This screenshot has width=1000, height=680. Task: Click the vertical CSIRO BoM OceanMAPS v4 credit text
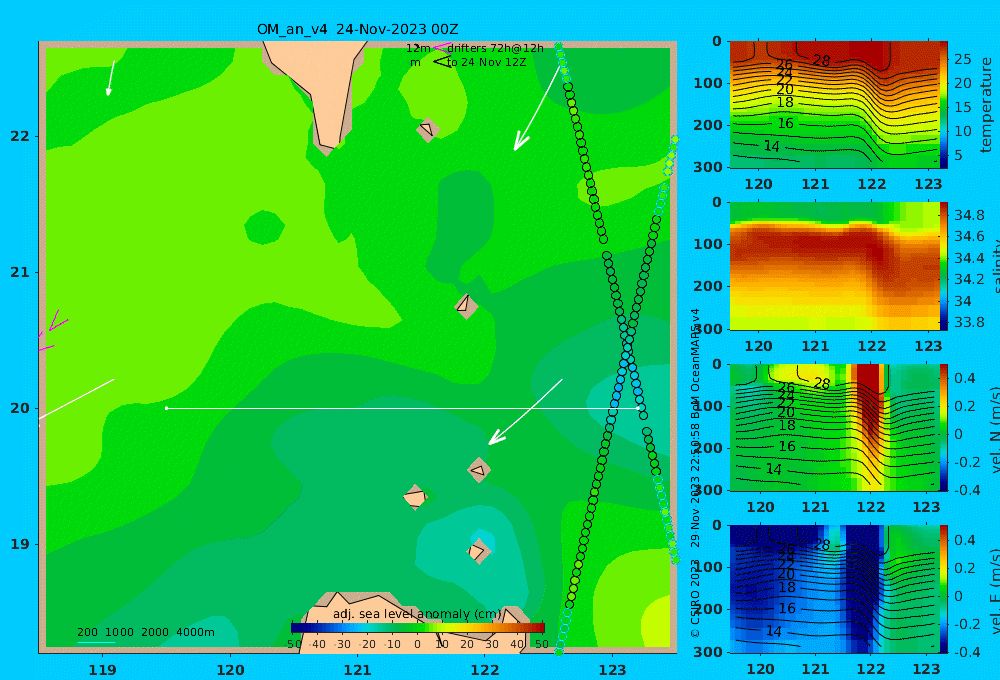(695, 473)
